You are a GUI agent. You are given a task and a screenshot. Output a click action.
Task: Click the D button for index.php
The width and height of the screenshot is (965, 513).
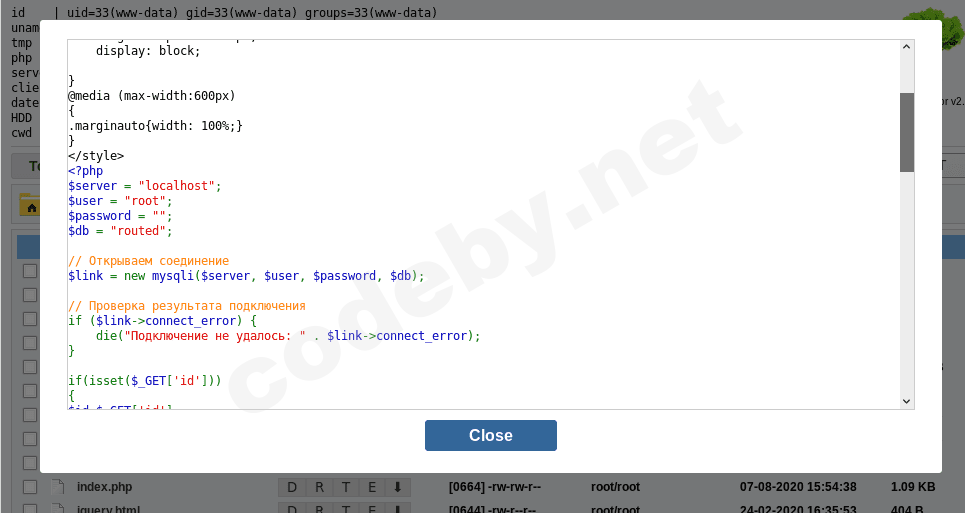point(292,487)
